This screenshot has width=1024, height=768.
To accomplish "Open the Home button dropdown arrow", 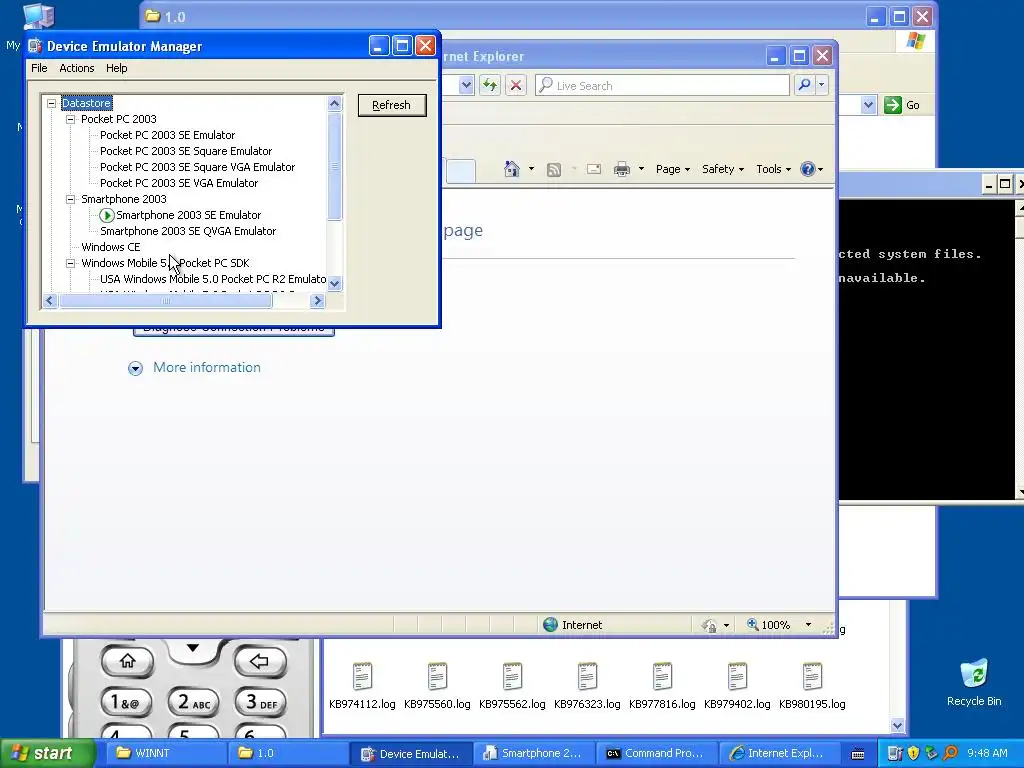I will [531, 169].
